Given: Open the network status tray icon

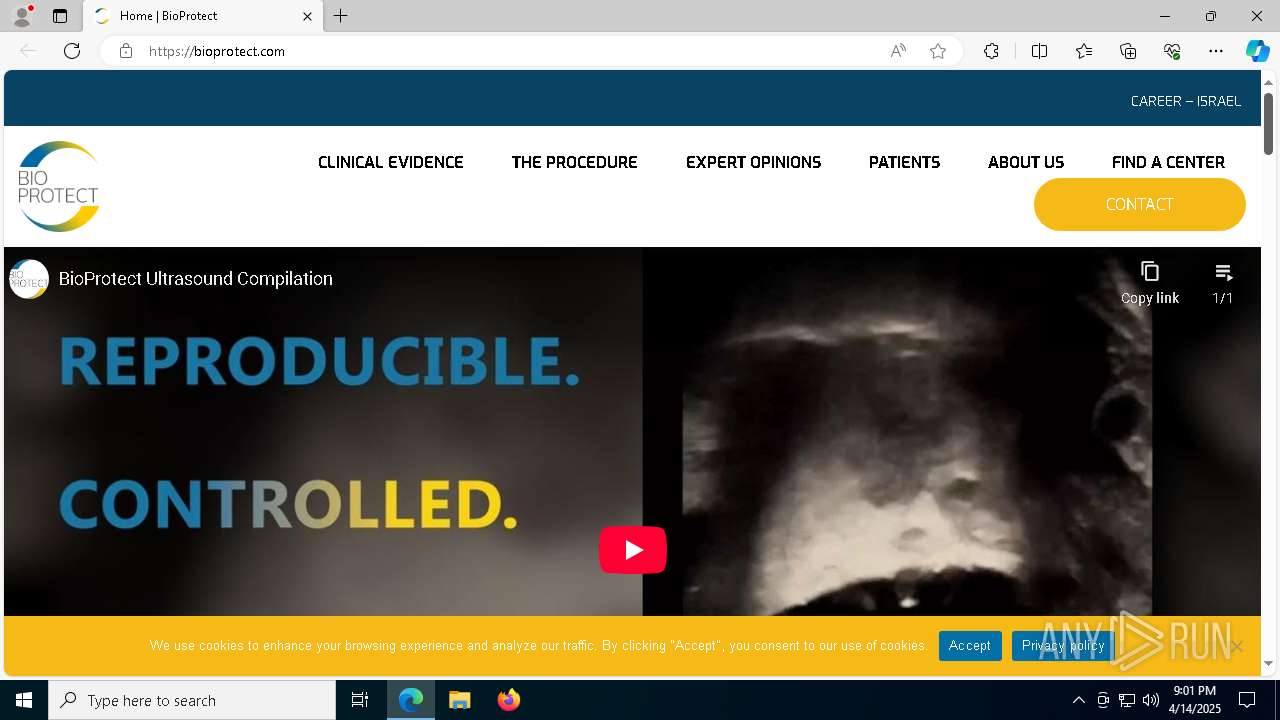Looking at the screenshot, I should [x=1127, y=700].
